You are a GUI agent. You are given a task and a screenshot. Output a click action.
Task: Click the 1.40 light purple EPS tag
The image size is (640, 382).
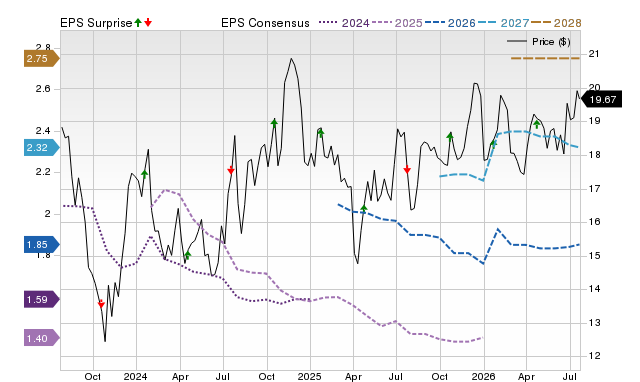coord(41,338)
